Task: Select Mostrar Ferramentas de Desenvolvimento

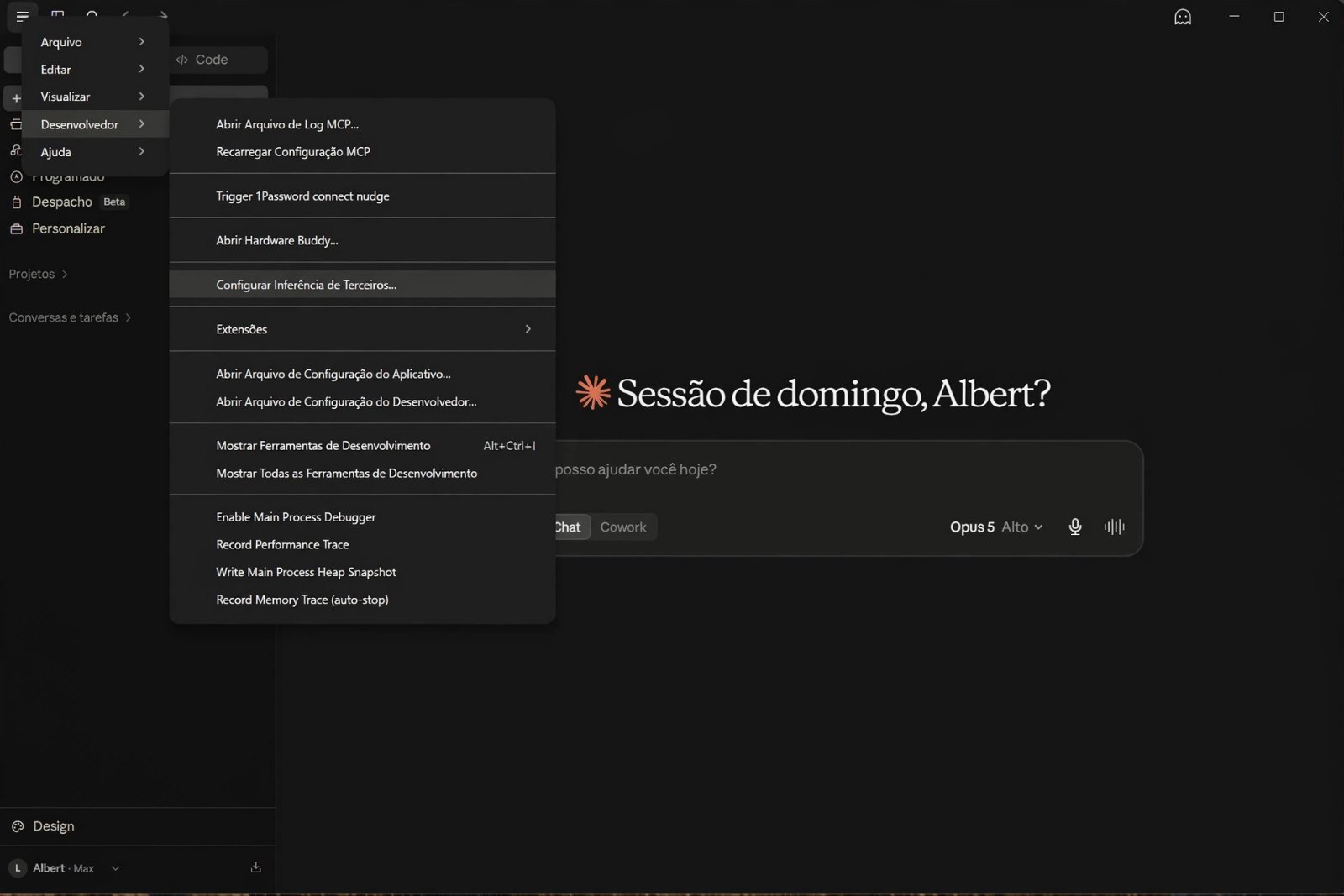Action: click(x=362, y=446)
